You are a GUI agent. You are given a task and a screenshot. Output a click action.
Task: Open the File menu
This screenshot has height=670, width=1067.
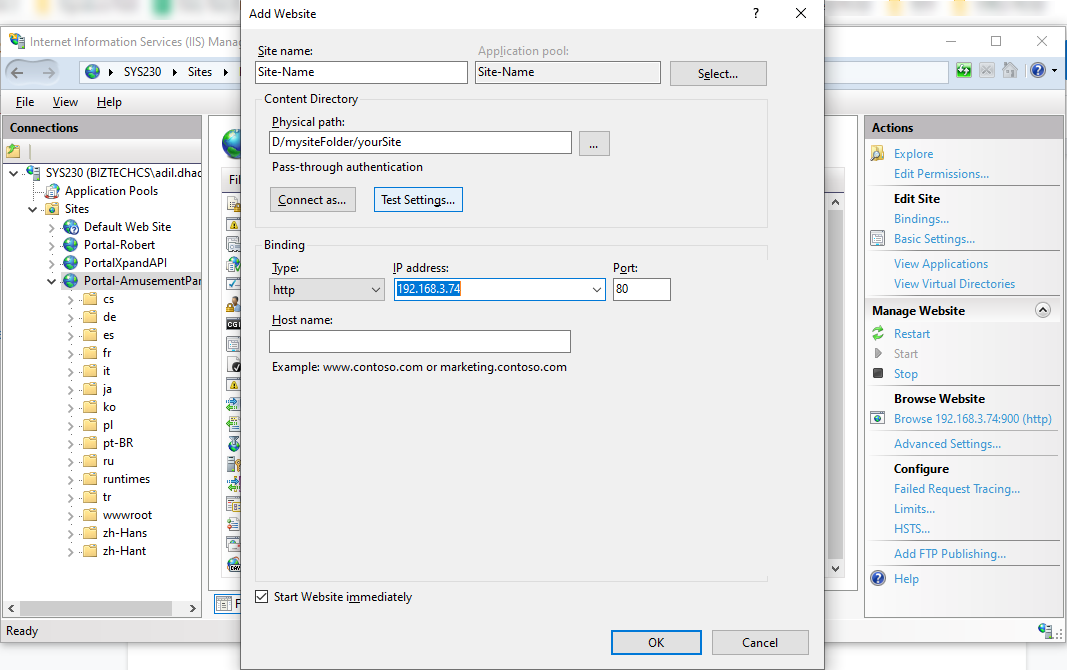pyautogui.click(x=25, y=102)
